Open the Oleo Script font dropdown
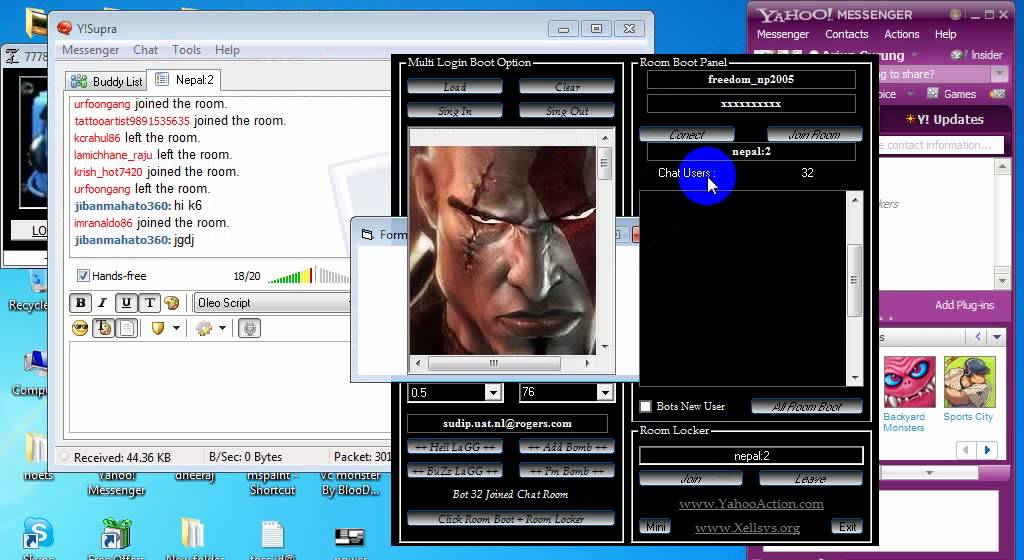The height and width of the screenshot is (560, 1024). [272, 303]
